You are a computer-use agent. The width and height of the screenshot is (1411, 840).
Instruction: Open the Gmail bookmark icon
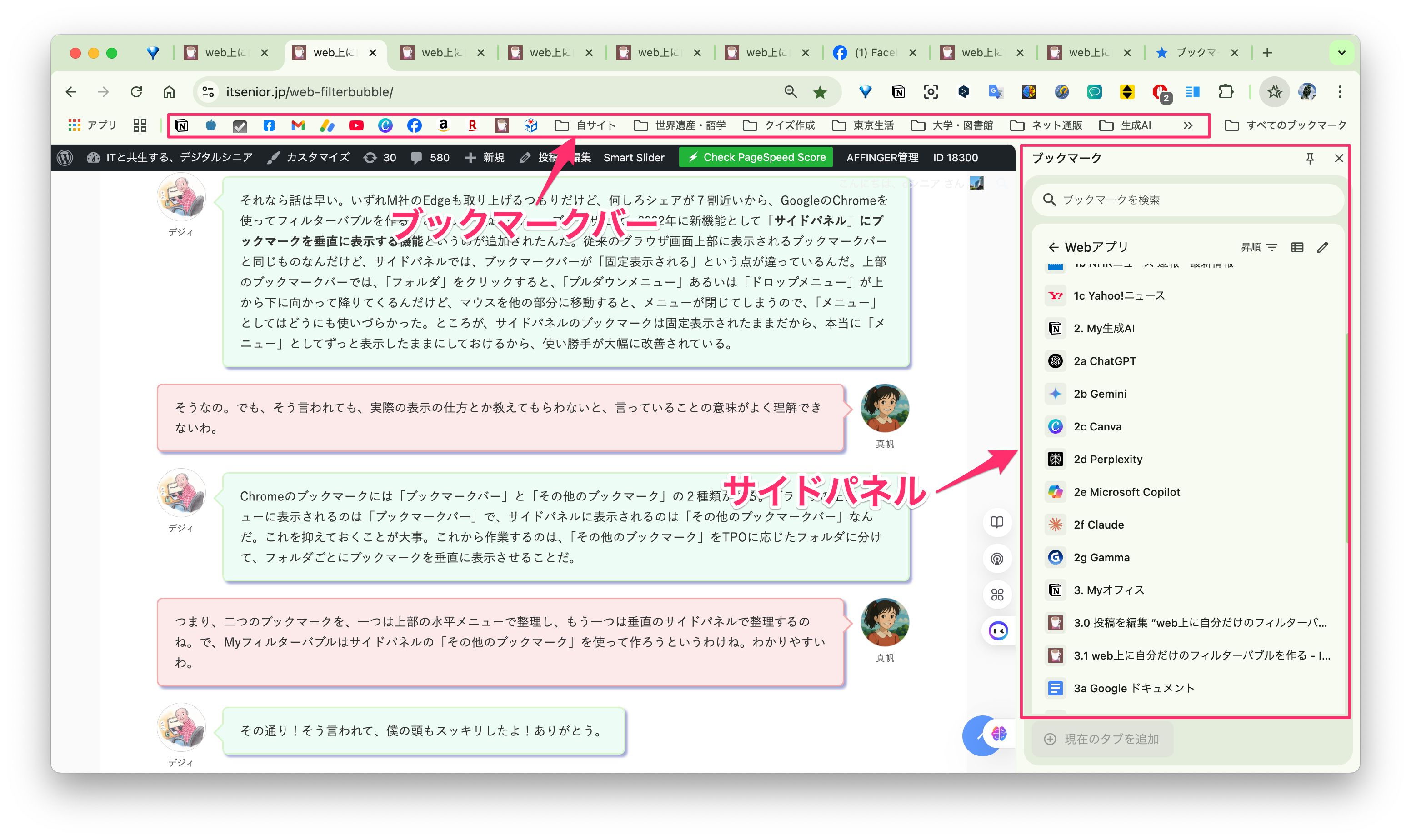298,125
